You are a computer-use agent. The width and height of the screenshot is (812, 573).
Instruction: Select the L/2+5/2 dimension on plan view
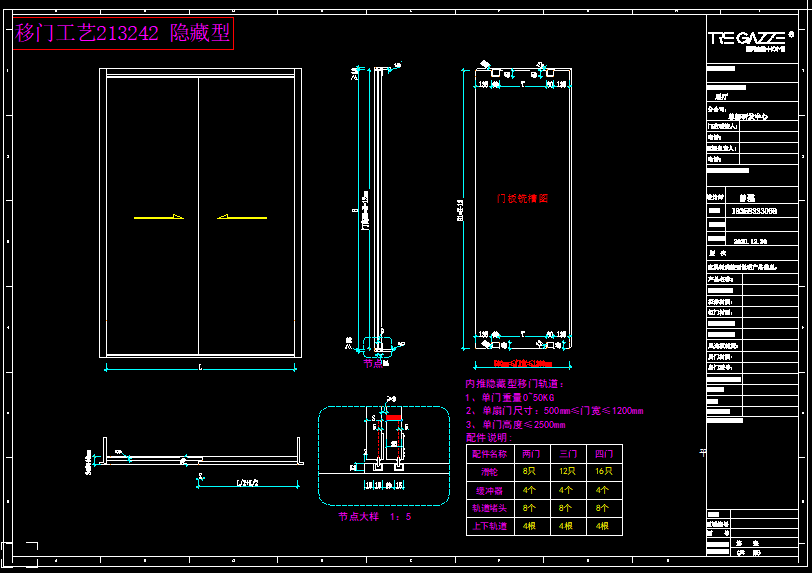248,483
